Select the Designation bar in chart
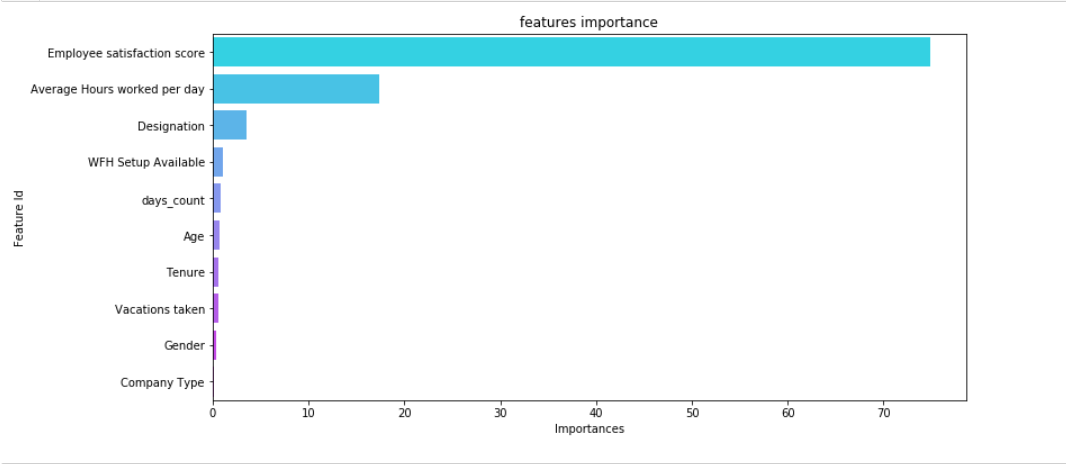Image resolution: width=1066 pixels, height=464 pixels. click(230, 126)
